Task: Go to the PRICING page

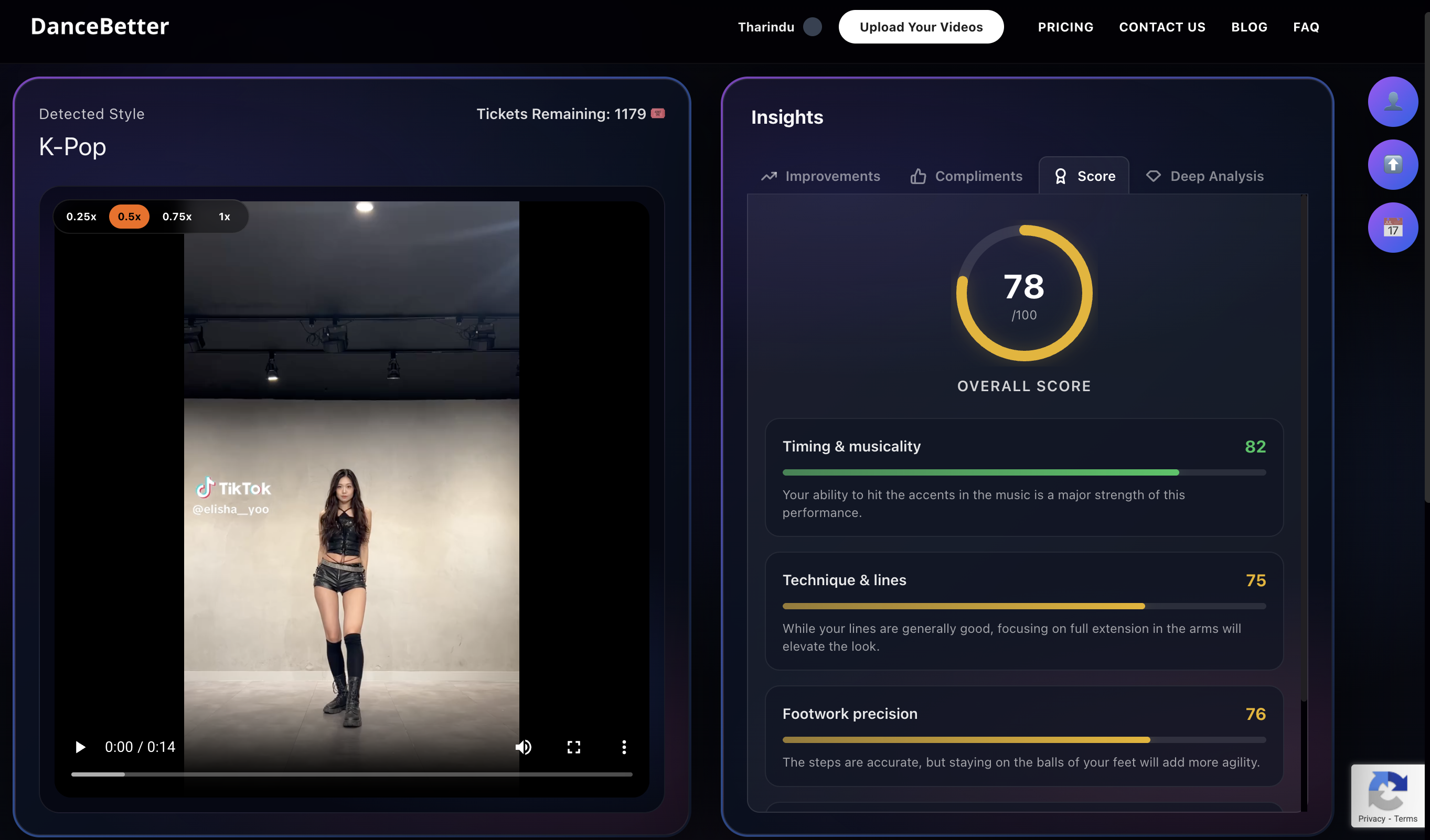Action: pos(1065,27)
